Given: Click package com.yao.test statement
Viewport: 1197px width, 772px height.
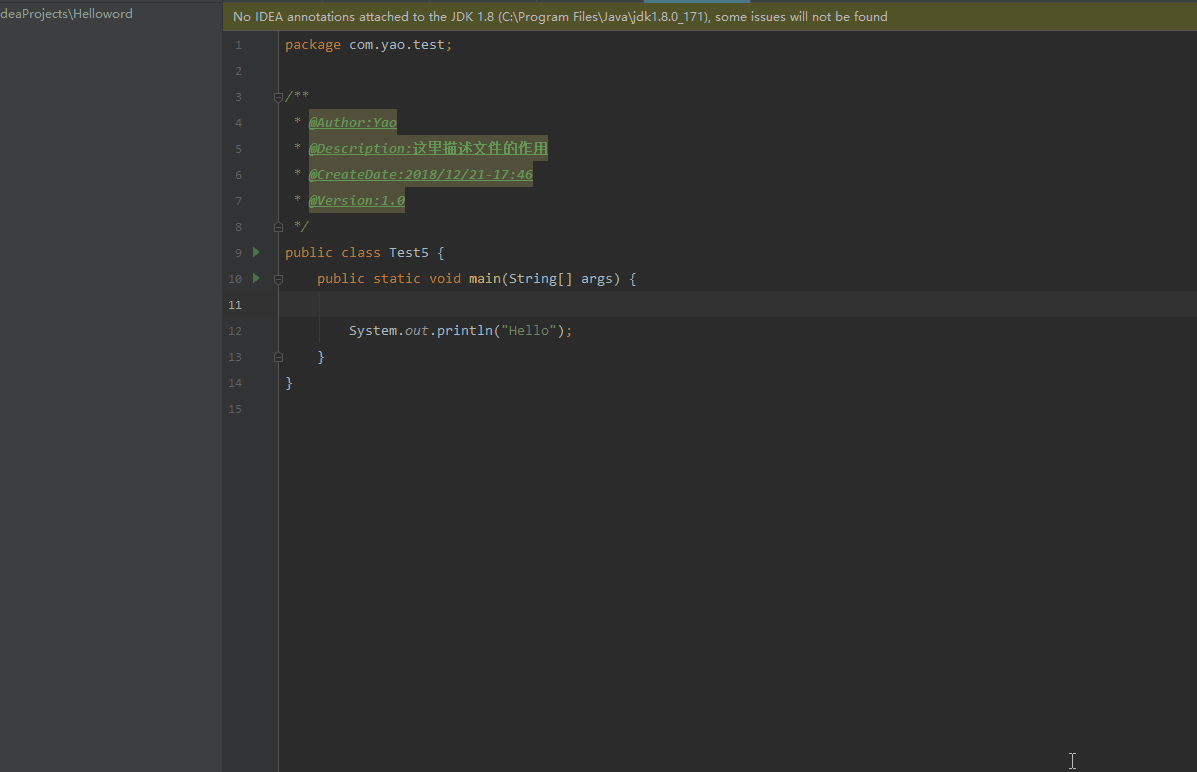Looking at the screenshot, I should [369, 44].
